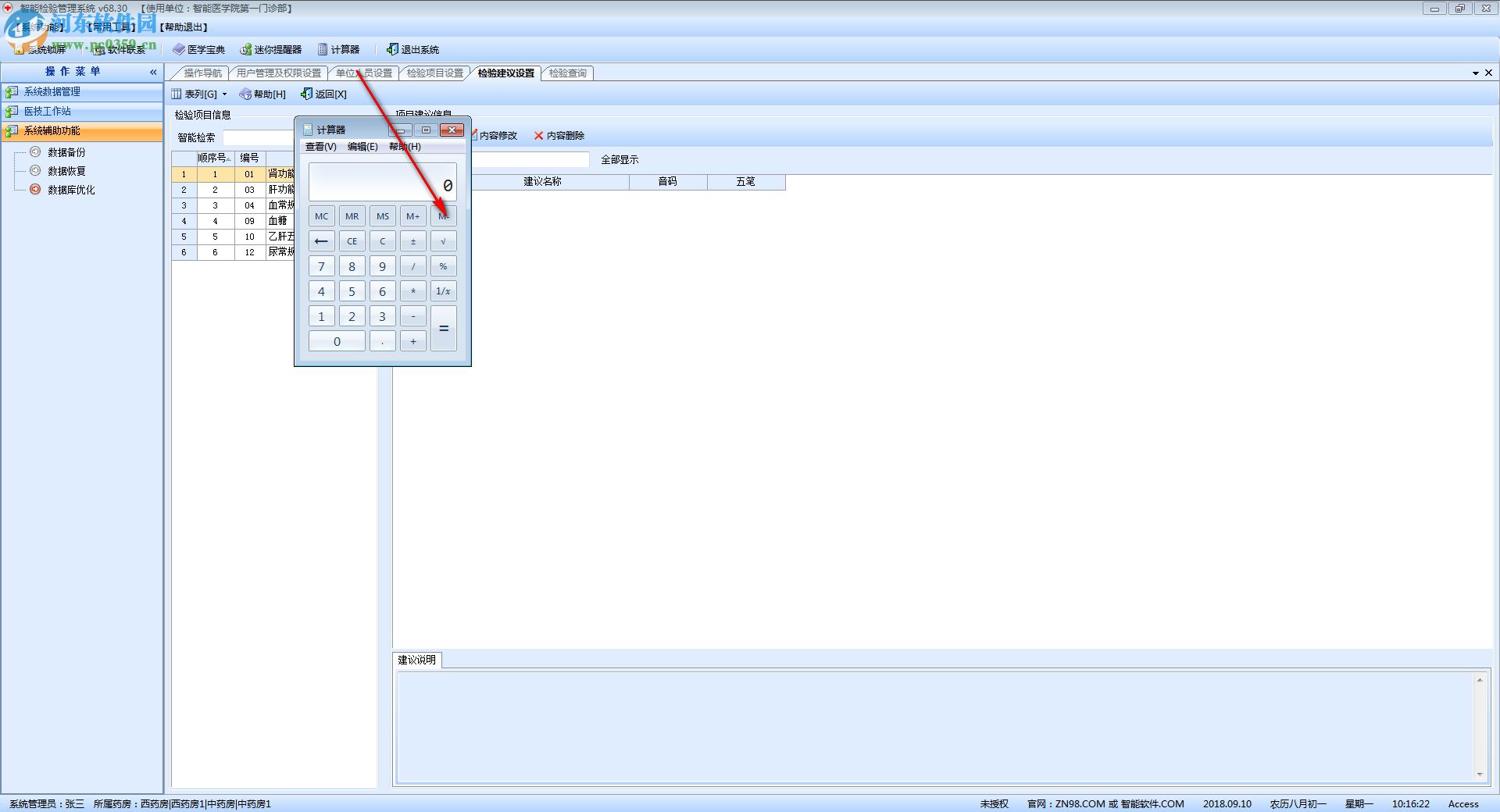The image size is (1500, 812).
Task: Collapse the 操作菜单 panel with double chevron
Action: pos(153,72)
